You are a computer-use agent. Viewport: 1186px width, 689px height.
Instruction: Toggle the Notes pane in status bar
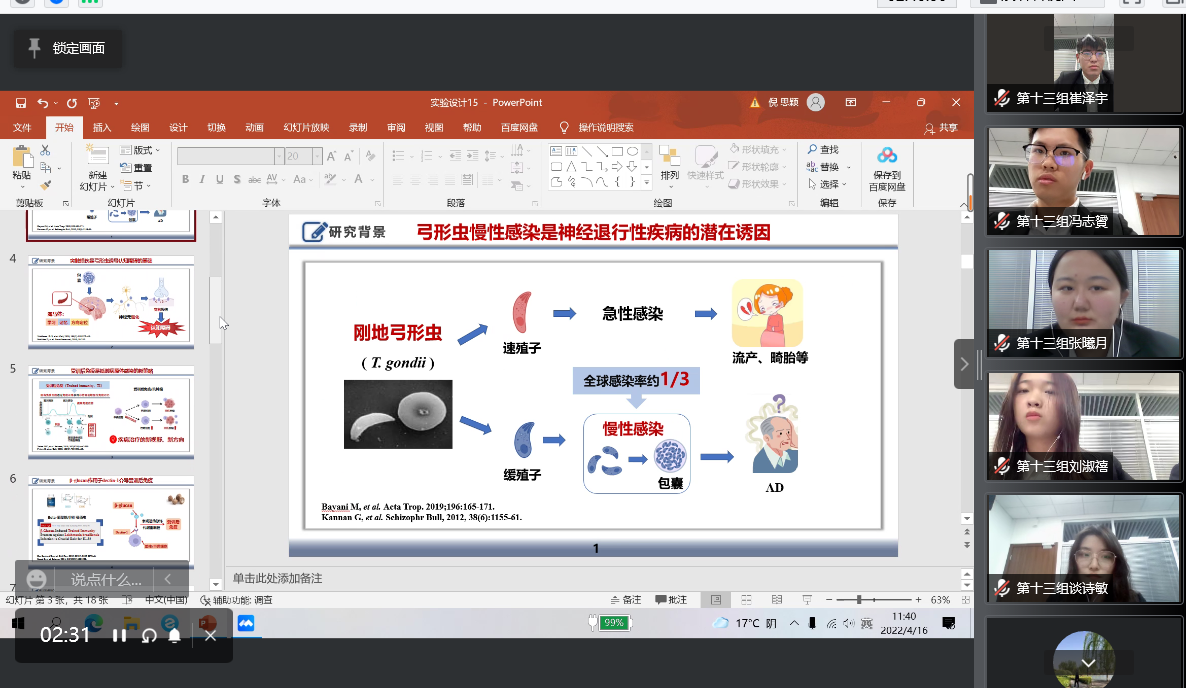tap(624, 600)
